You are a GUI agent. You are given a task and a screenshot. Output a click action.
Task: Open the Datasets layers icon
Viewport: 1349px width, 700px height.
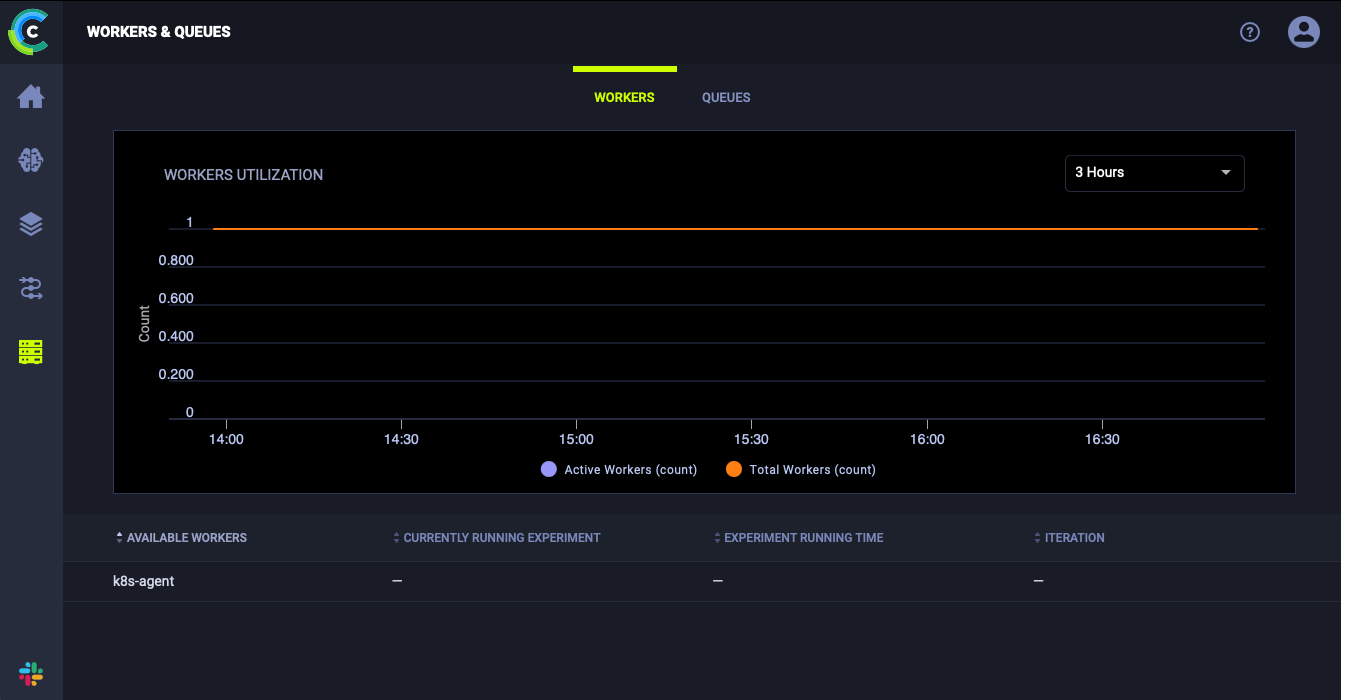(x=31, y=224)
